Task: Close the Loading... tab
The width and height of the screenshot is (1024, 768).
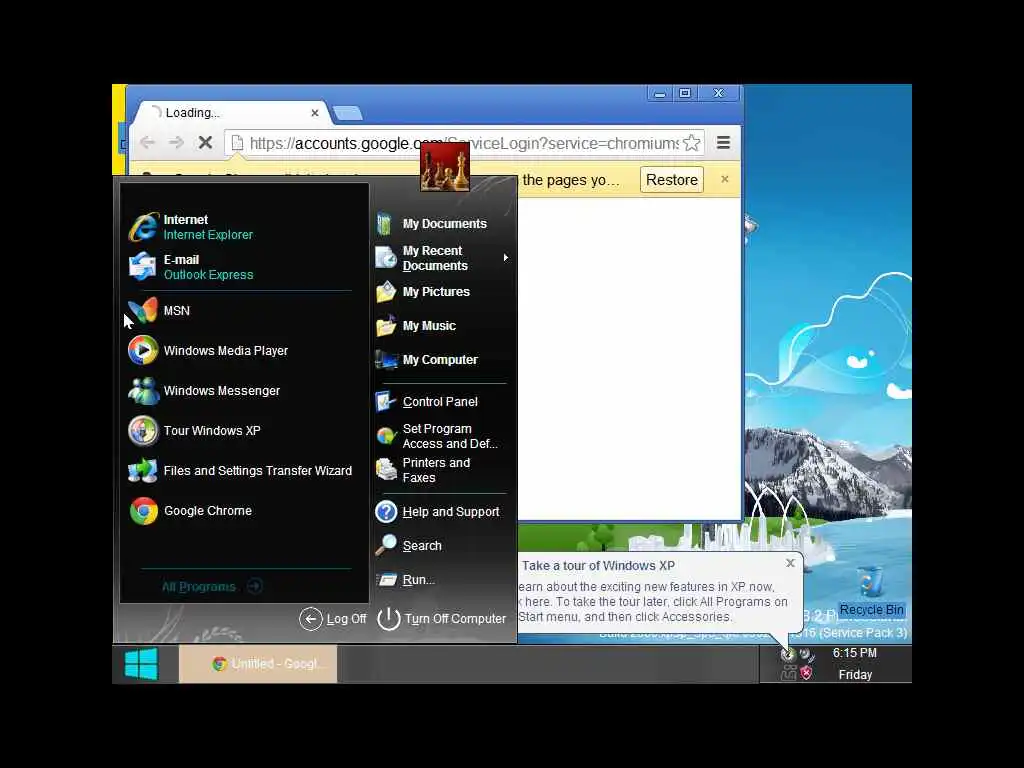Action: click(315, 113)
